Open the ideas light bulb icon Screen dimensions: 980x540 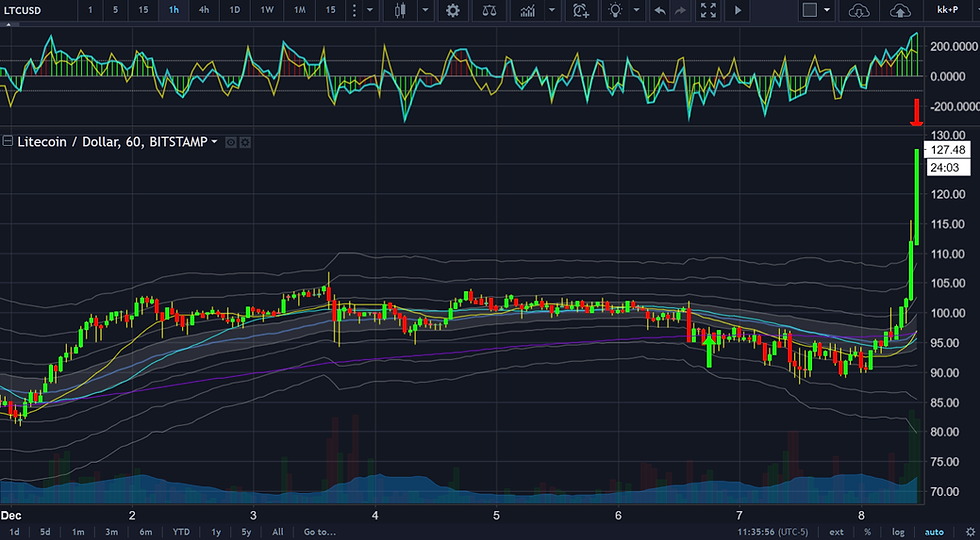point(616,10)
